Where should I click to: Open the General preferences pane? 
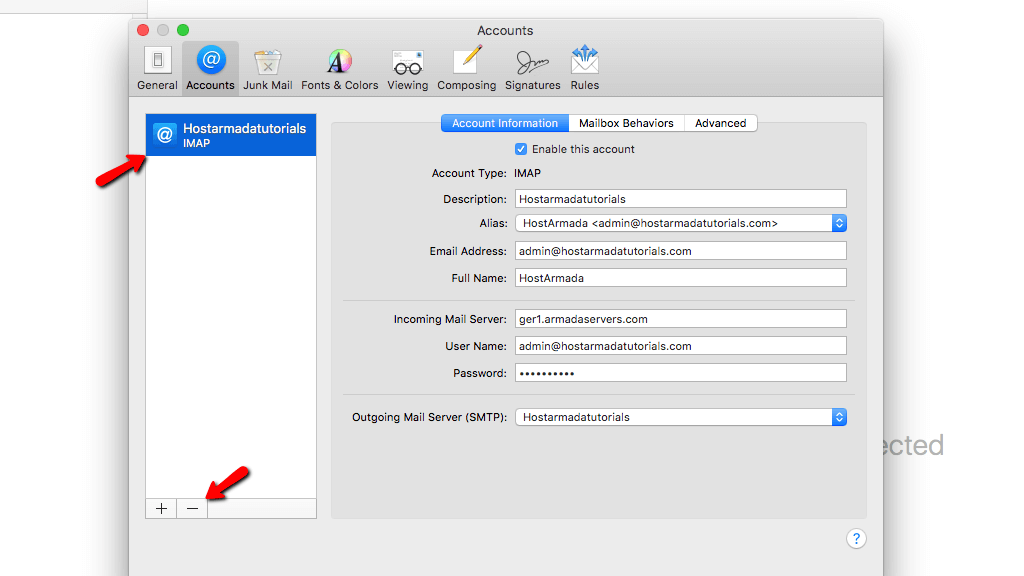156,66
